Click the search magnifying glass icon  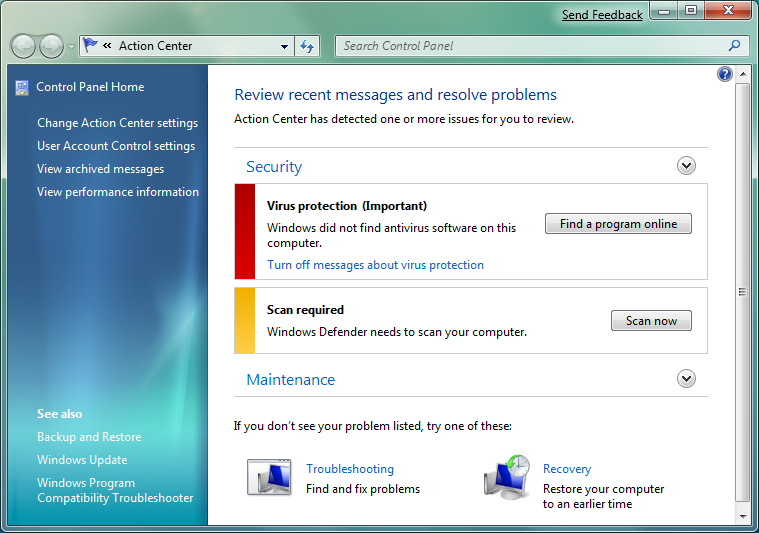click(734, 46)
